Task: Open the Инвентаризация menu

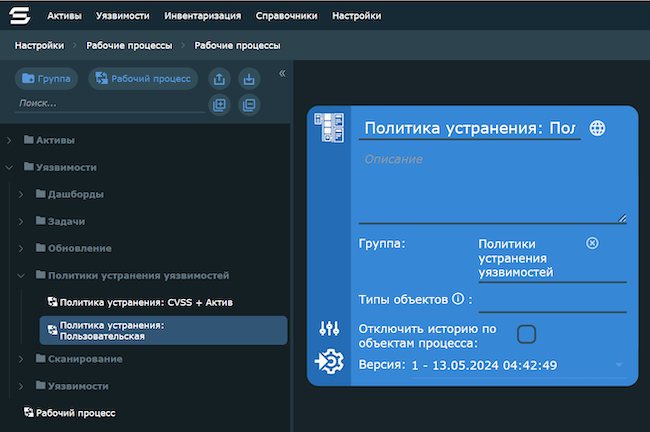Action: click(x=202, y=16)
